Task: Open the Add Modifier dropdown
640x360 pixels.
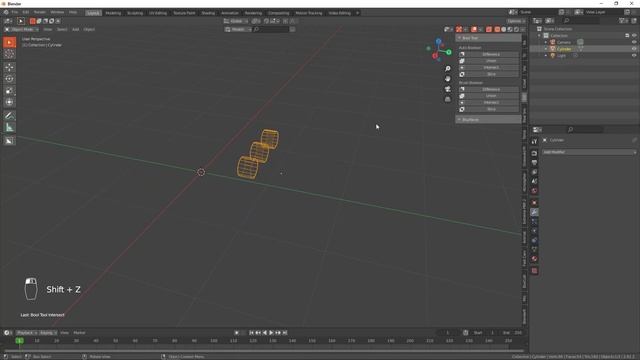Action: pyautogui.click(x=589, y=152)
